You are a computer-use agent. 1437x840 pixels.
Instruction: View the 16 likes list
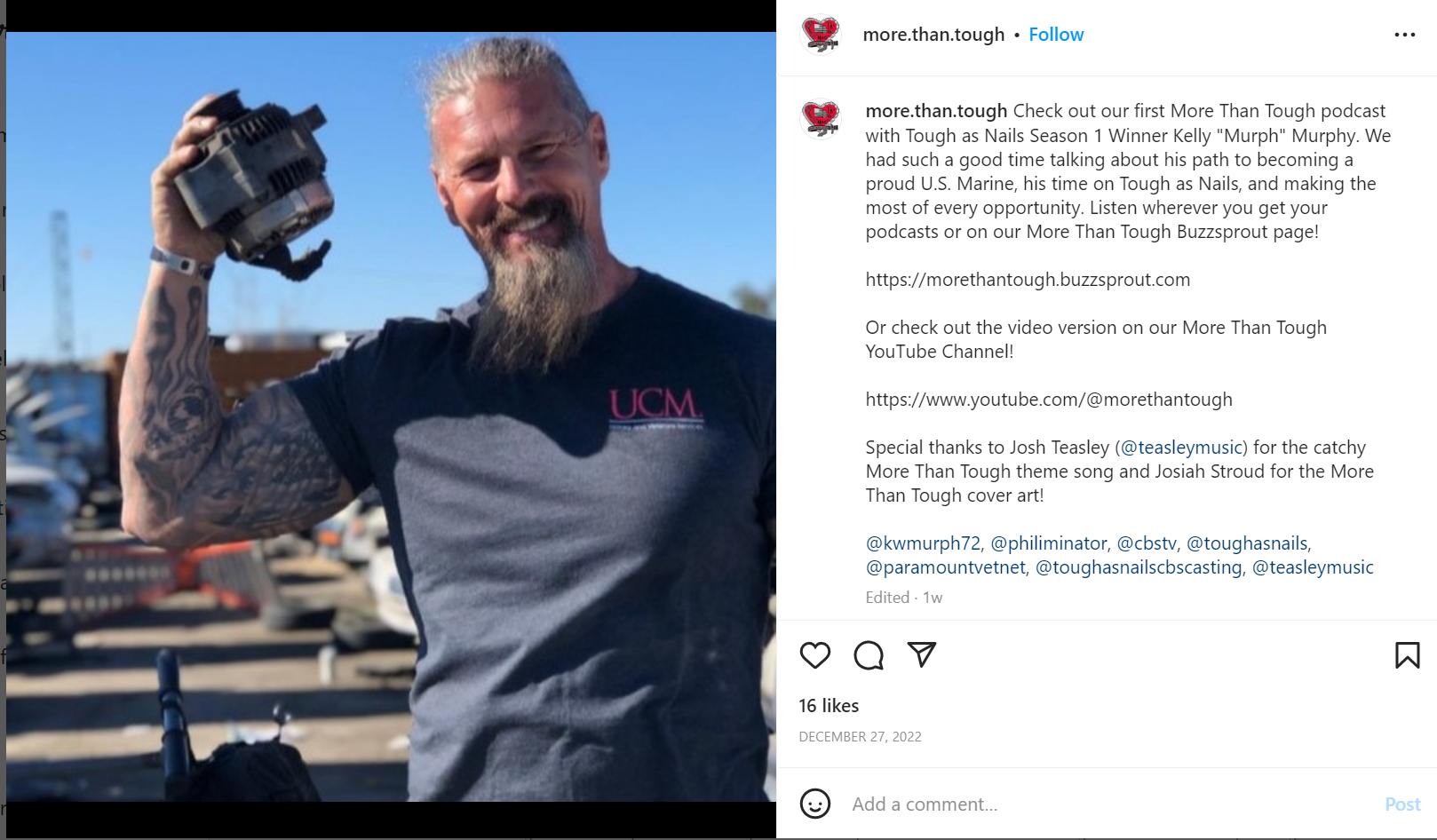click(x=829, y=706)
